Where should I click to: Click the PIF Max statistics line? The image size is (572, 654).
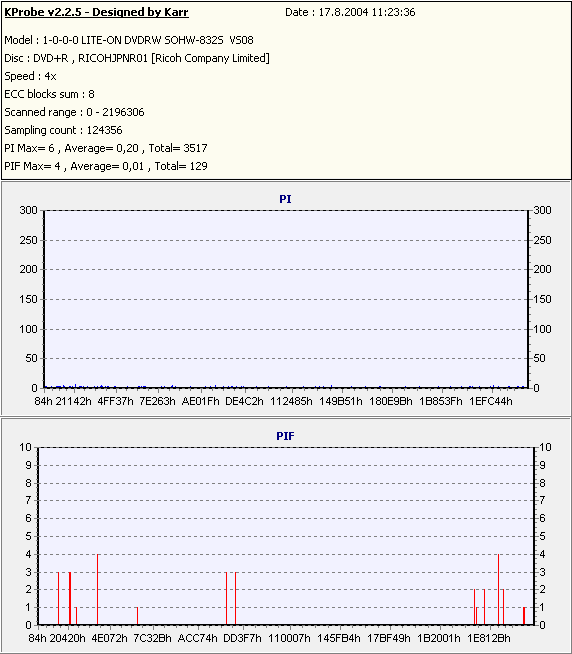pos(106,166)
